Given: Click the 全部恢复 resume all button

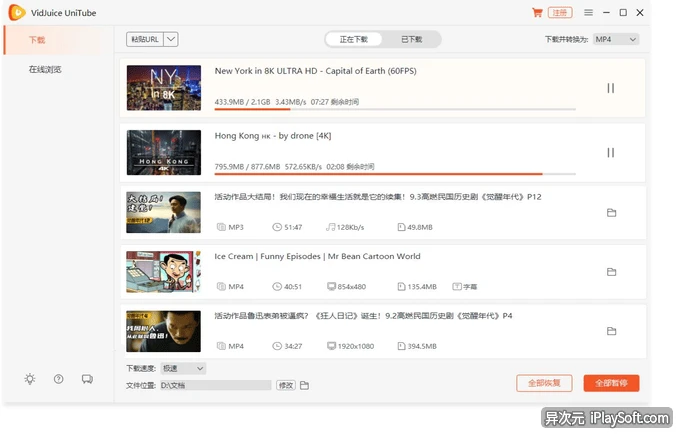Looking at the screenshot, I should click(x=544, y=384).
